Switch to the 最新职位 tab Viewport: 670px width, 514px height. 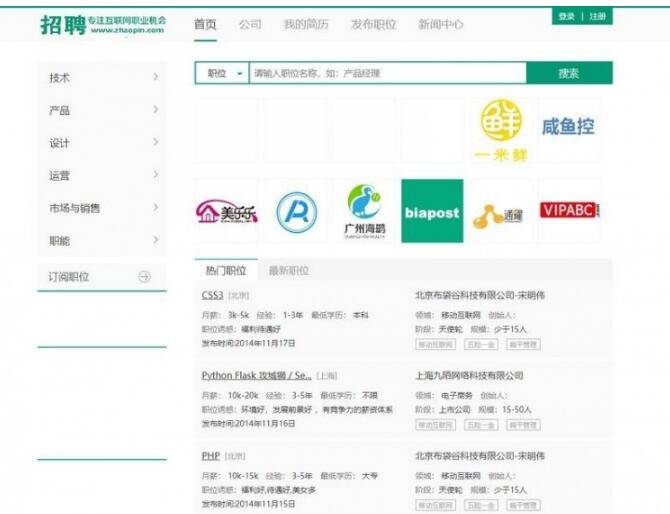click(x=288, y=271)
